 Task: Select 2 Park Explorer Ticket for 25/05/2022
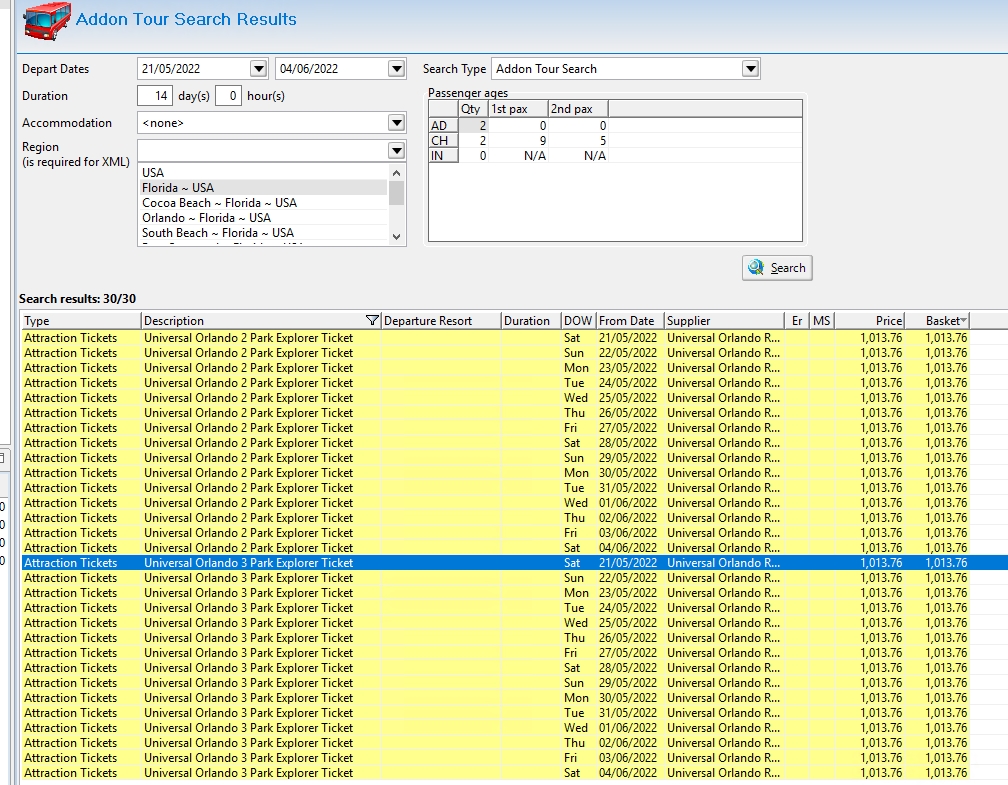pyautogui.click(x=248, y=398)
